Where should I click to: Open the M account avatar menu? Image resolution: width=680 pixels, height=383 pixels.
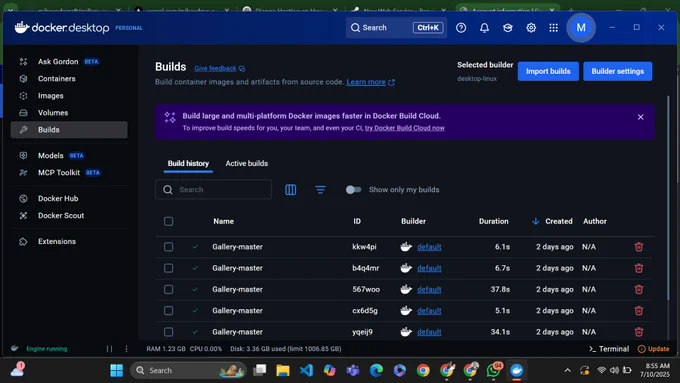tap(581, 28)
